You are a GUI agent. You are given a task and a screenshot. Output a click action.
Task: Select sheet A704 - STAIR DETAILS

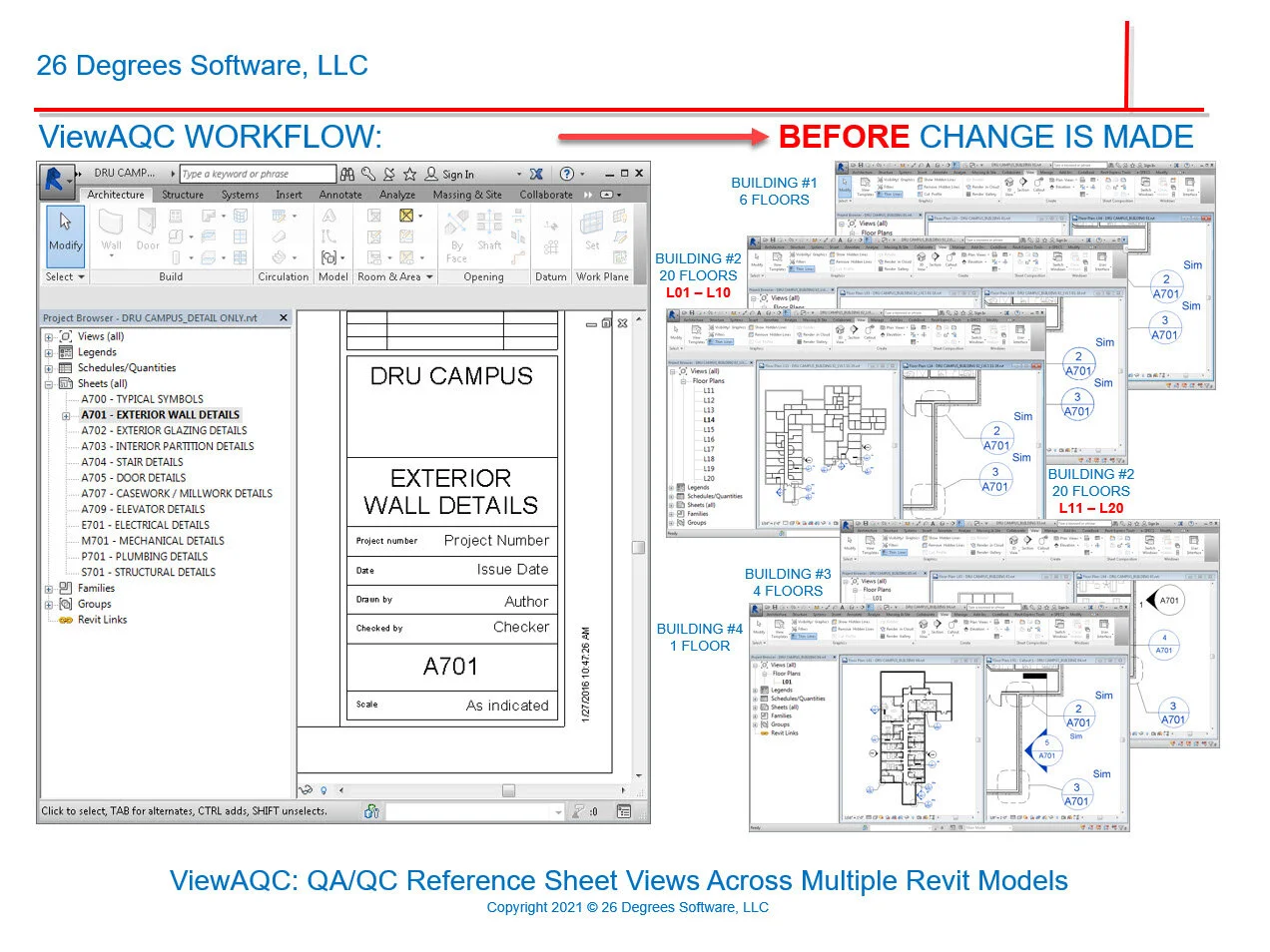coord(132,463)
